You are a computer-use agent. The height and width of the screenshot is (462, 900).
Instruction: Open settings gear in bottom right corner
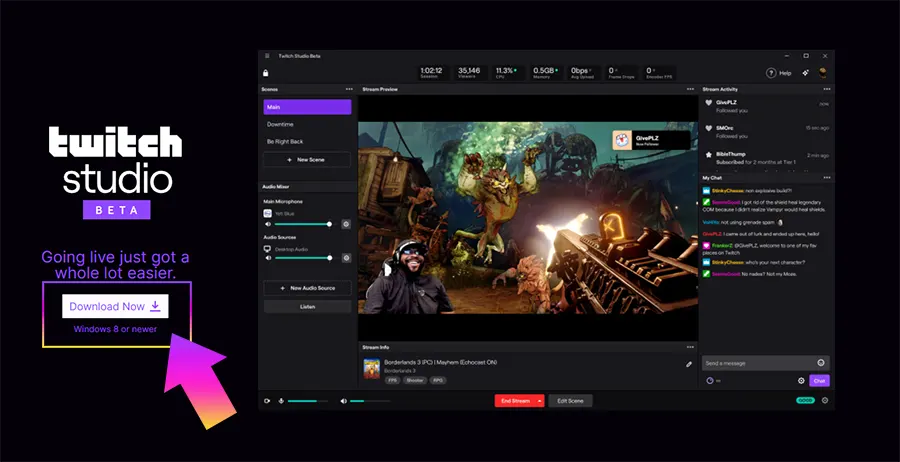[825, 401]
